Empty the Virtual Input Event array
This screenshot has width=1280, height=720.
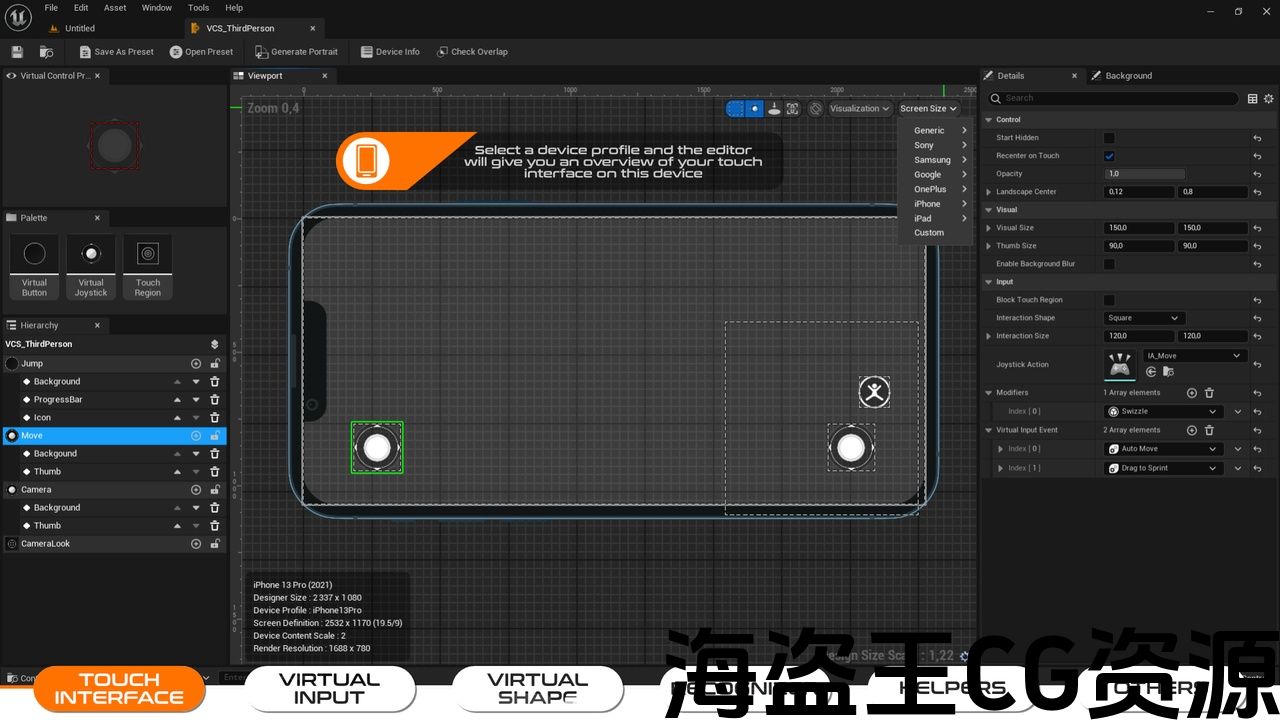pyautogui.click(x=1209, y=430)
